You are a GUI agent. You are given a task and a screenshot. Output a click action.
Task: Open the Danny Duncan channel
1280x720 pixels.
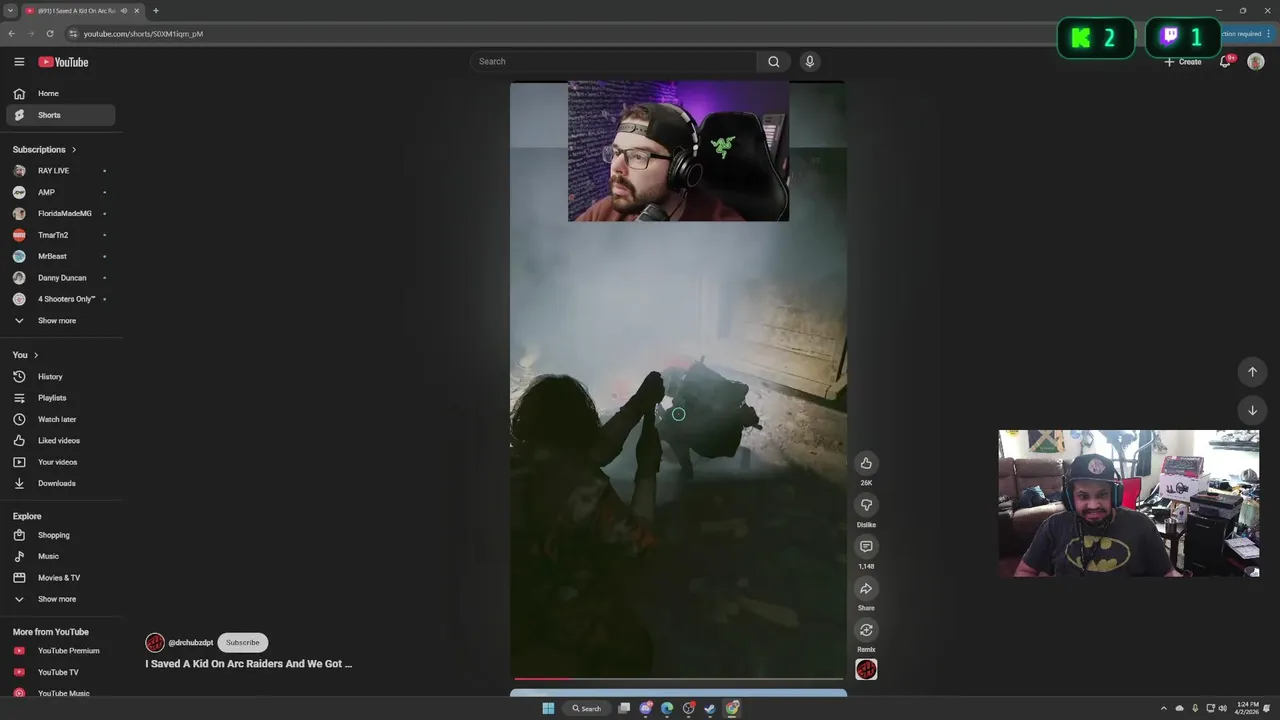(61, 278)
